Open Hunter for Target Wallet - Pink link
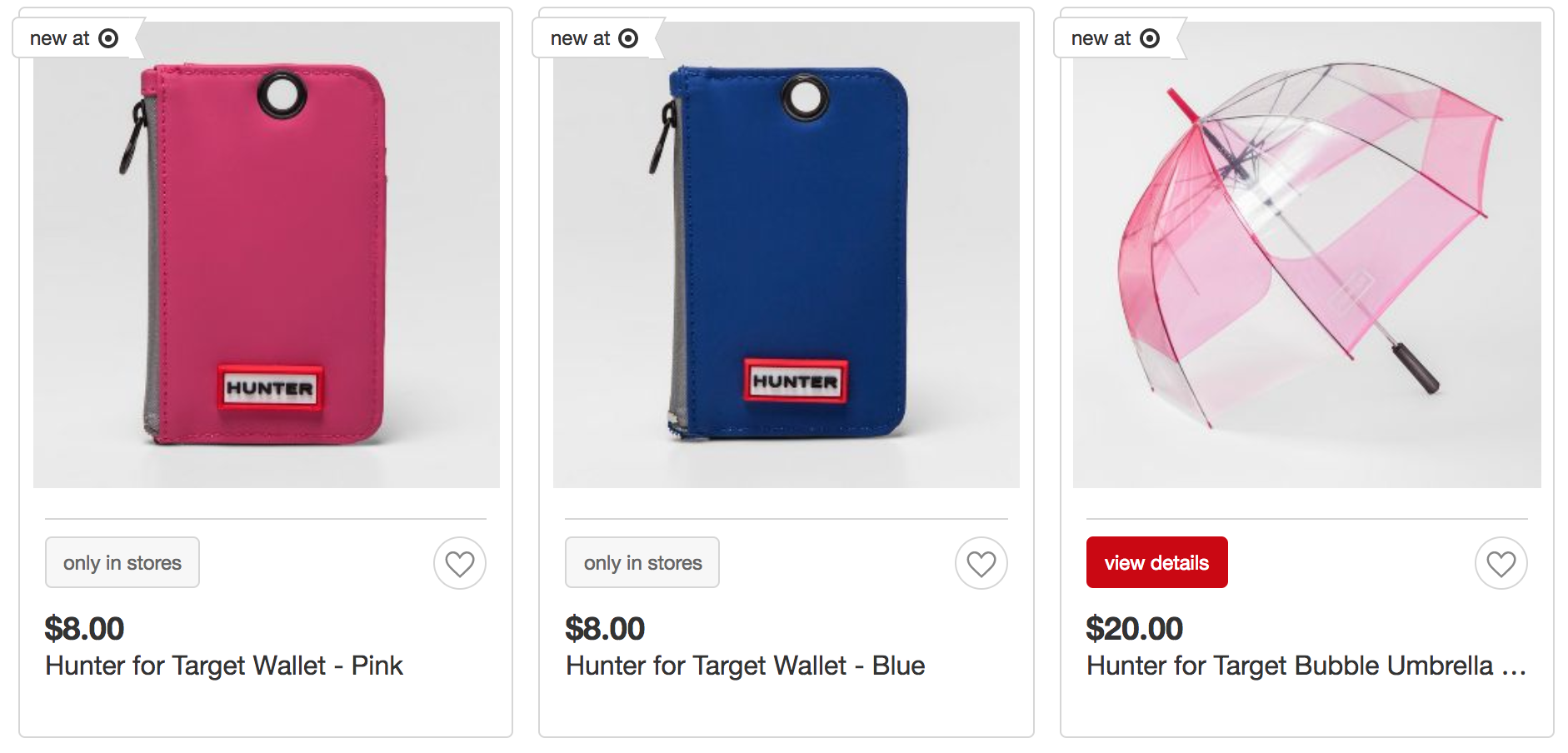The image size is (1568, 753). click(224, 666)
